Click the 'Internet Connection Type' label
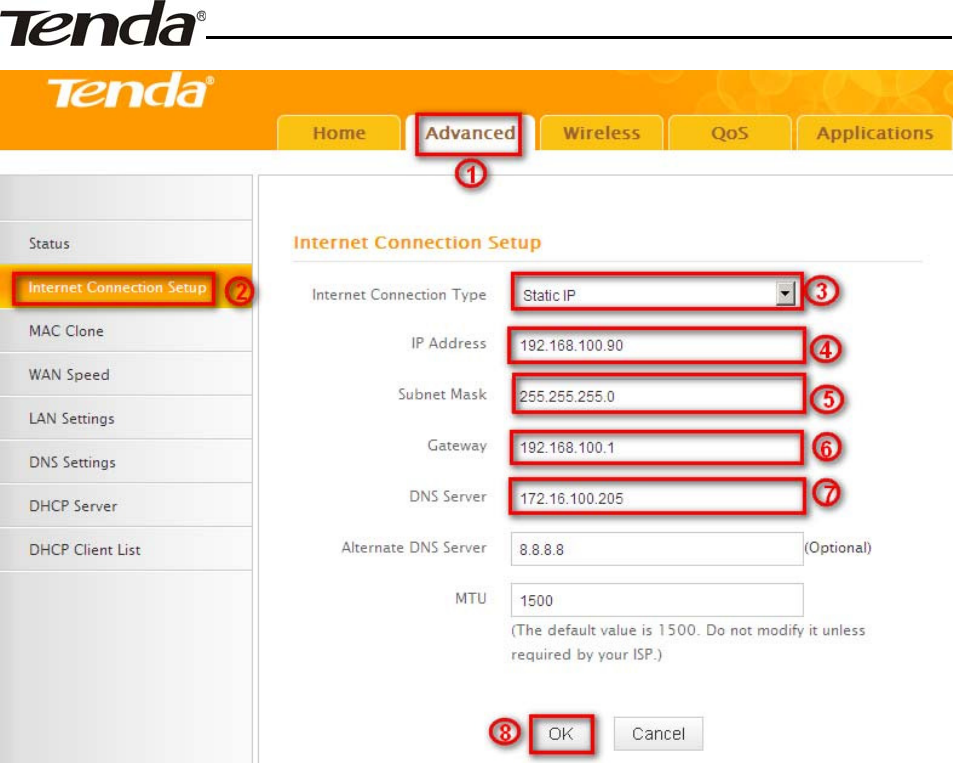The height and width of the screenshot is (763, 953). (x=399, y=295)
